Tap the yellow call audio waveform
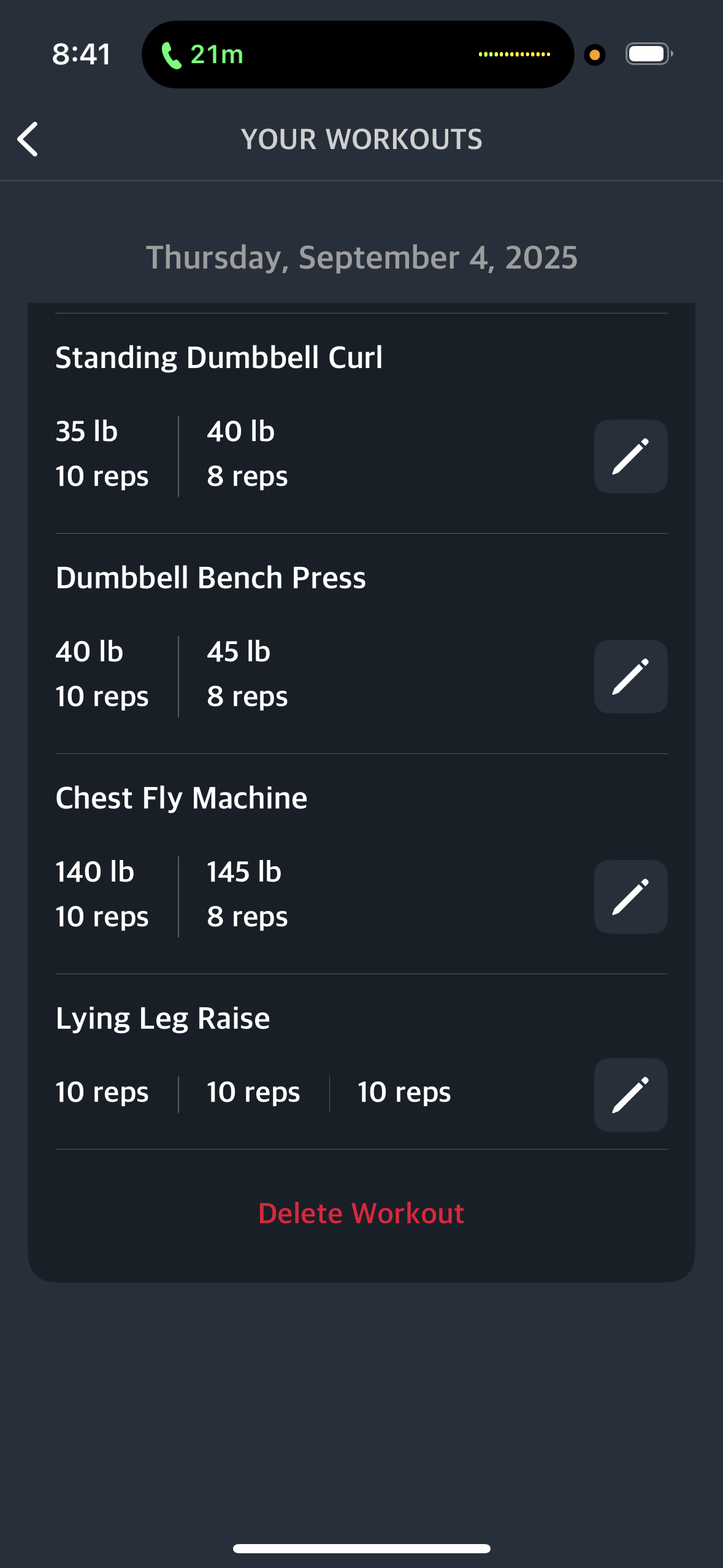This screenshot has height=1568, width=723. click(514, 54)
